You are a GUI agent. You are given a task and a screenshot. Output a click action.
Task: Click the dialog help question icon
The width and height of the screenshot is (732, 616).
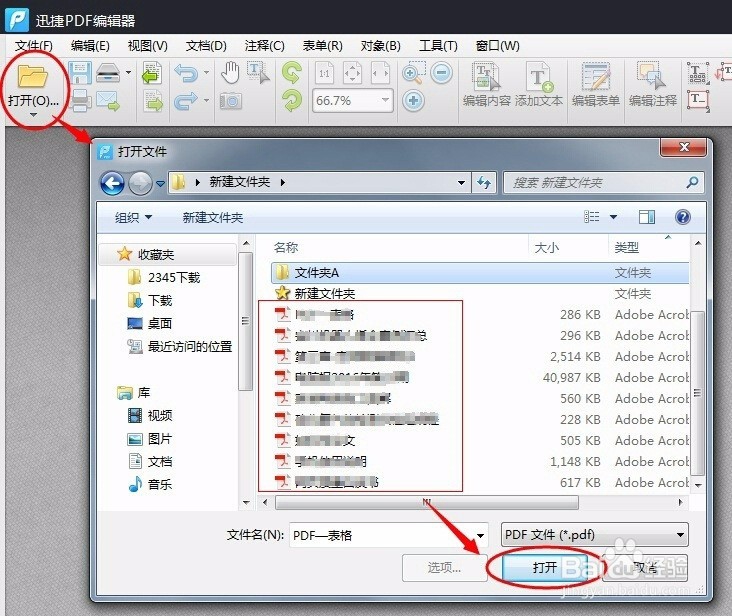coord(683,217)
